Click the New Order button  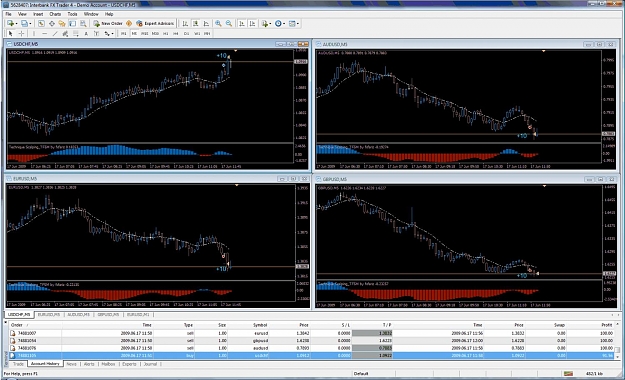(108, 24)
